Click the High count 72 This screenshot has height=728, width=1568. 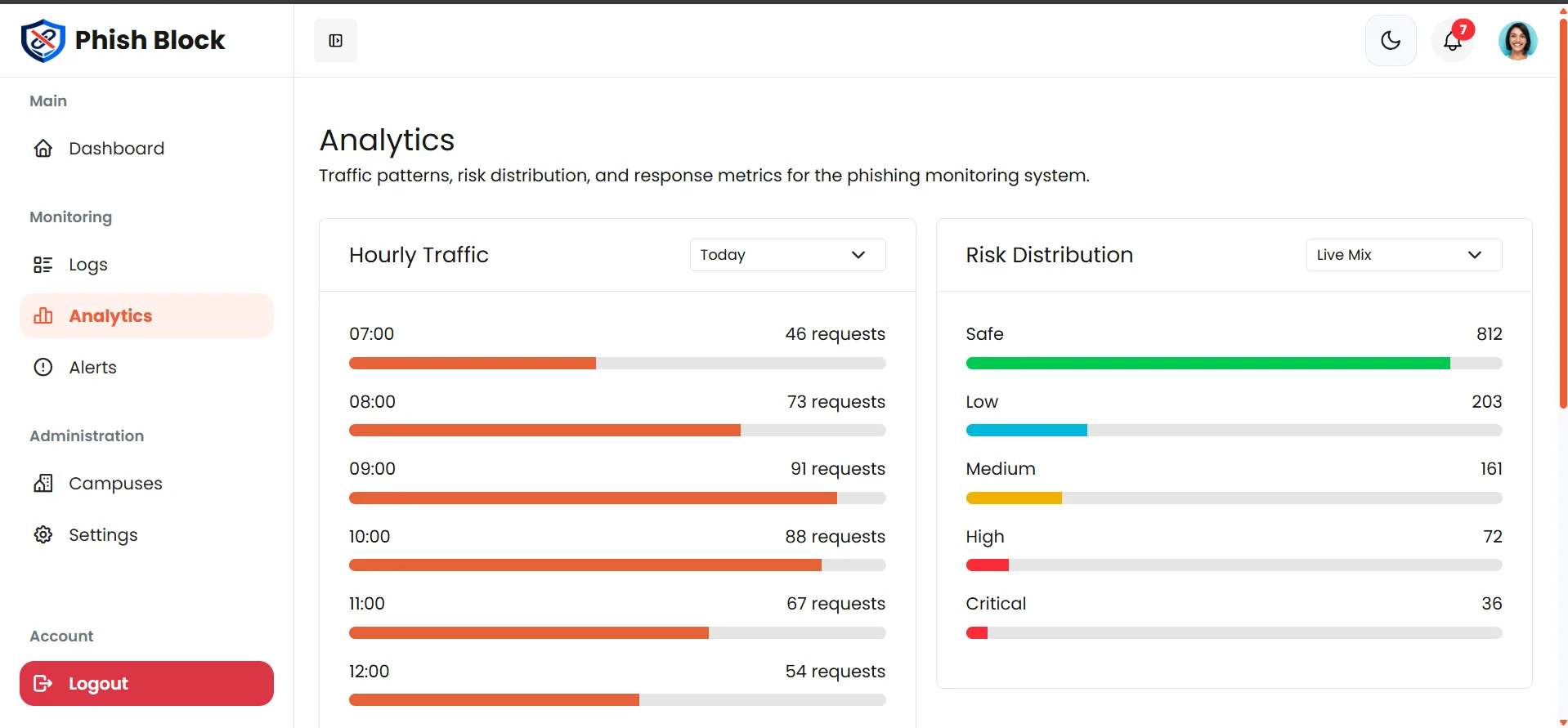tap(1493, 537)
